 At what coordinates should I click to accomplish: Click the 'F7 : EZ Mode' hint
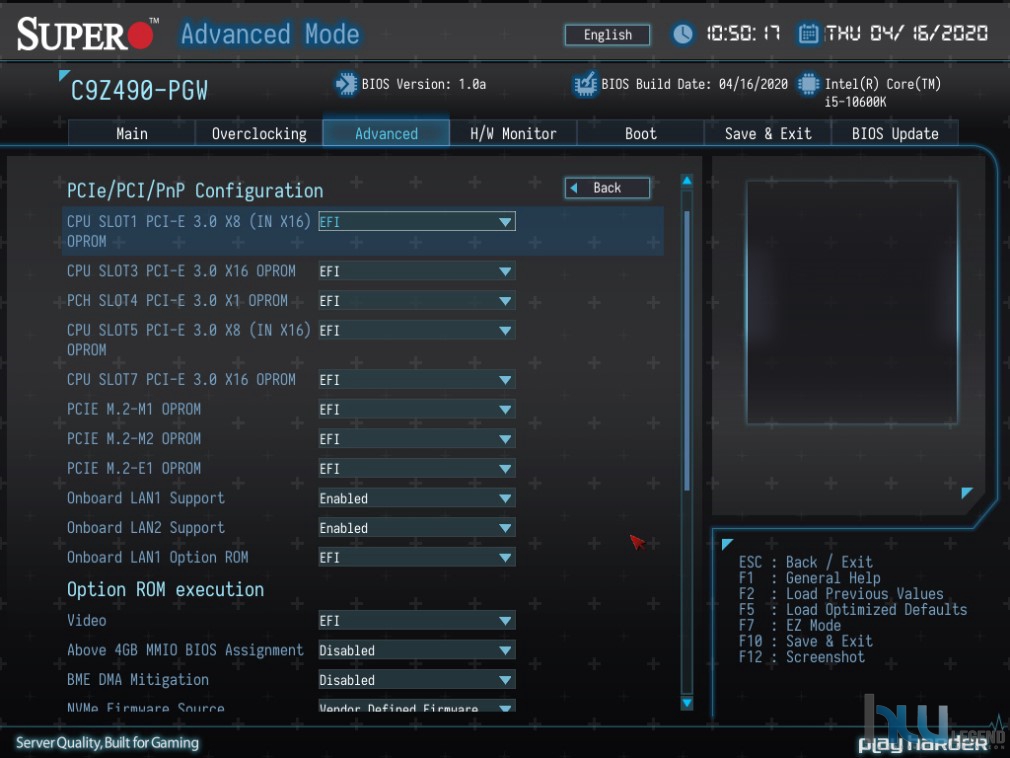tap(790, 625)
